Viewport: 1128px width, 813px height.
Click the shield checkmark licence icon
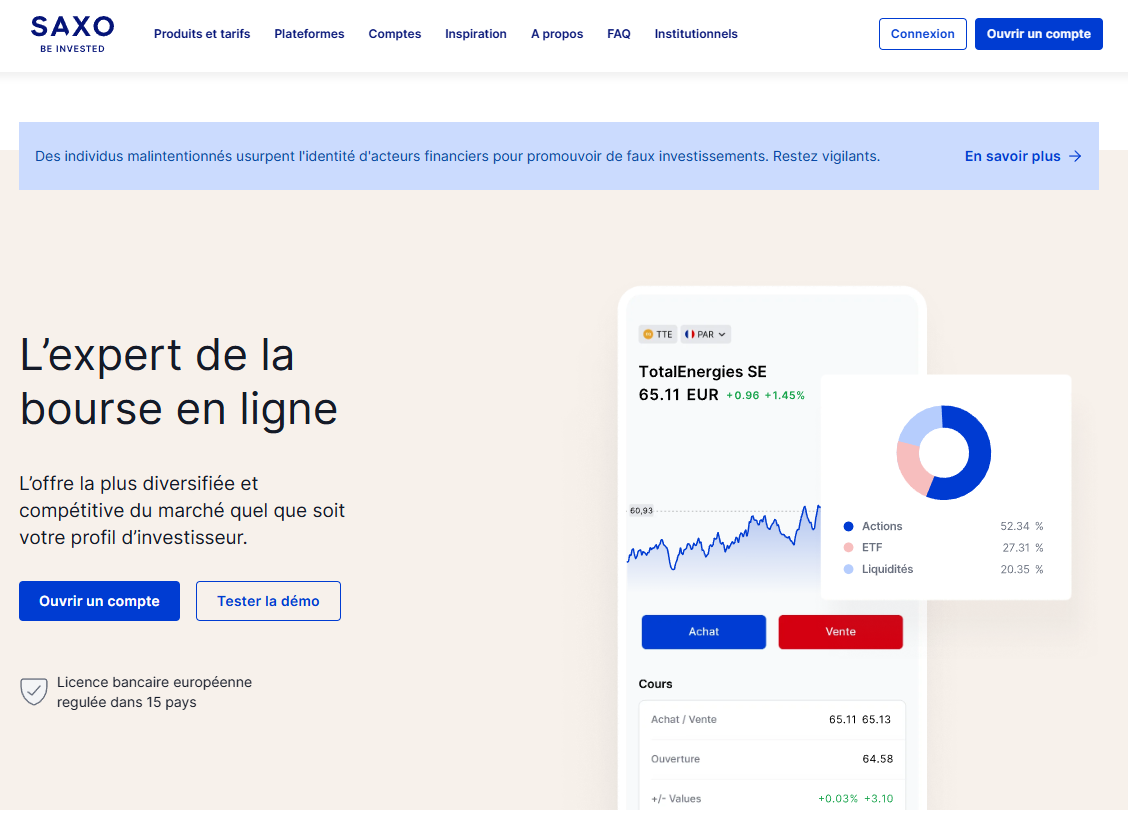[34, 692]
